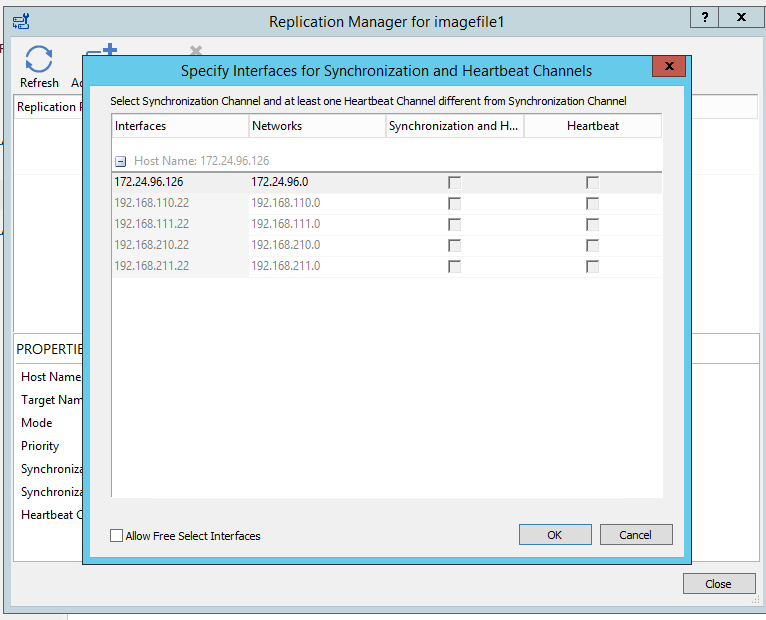Check Synchronization box for 192.168.210.22
Image resolution: width=766 pixels, height=620 pixels.
[454, 246]
